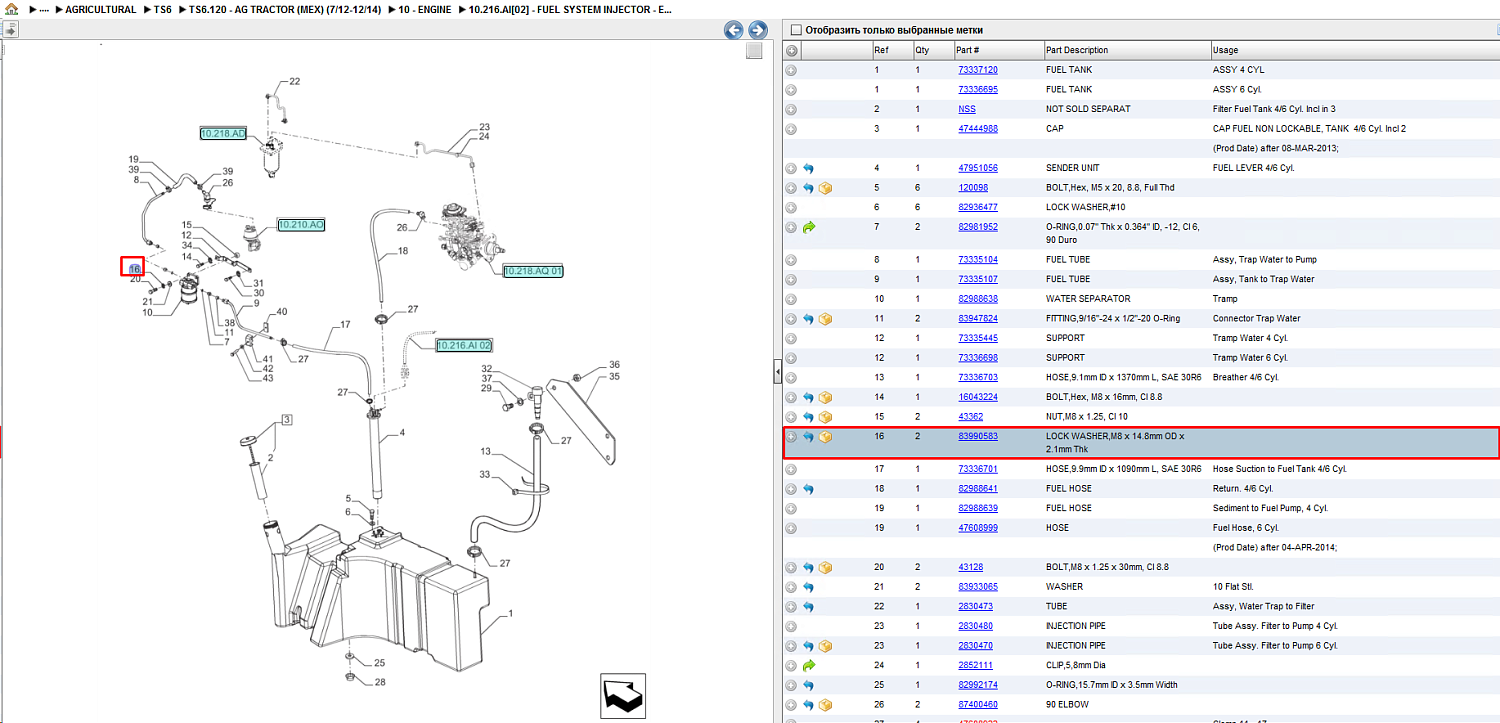The image size is (1500, 723).
Task: Open part number link 73336695
Action: pyautogui.click(x=978, y=90)
